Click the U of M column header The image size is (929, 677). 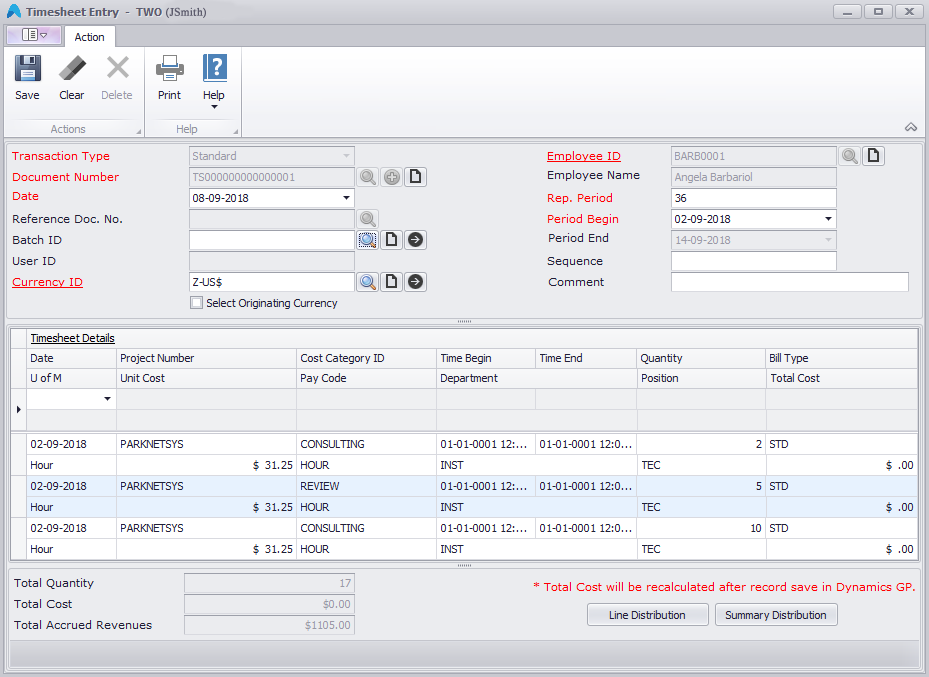pyautogui.click(x=72, y=378)
